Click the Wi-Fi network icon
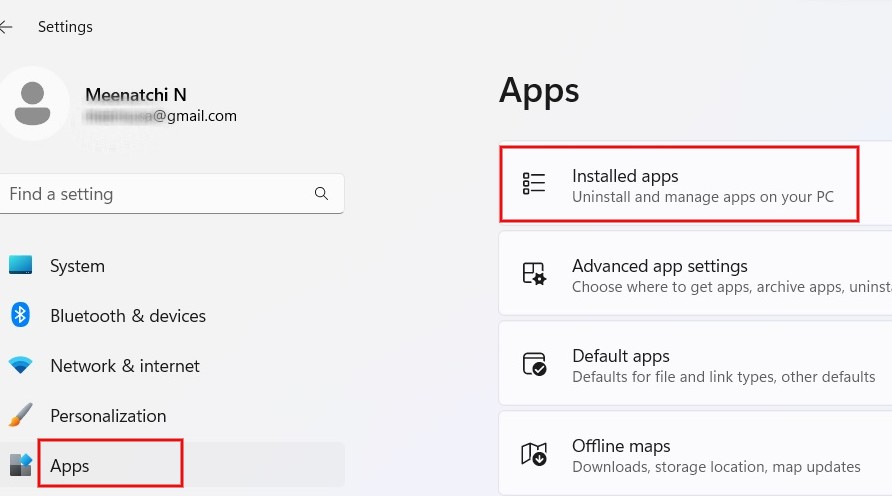 (20, 365)
